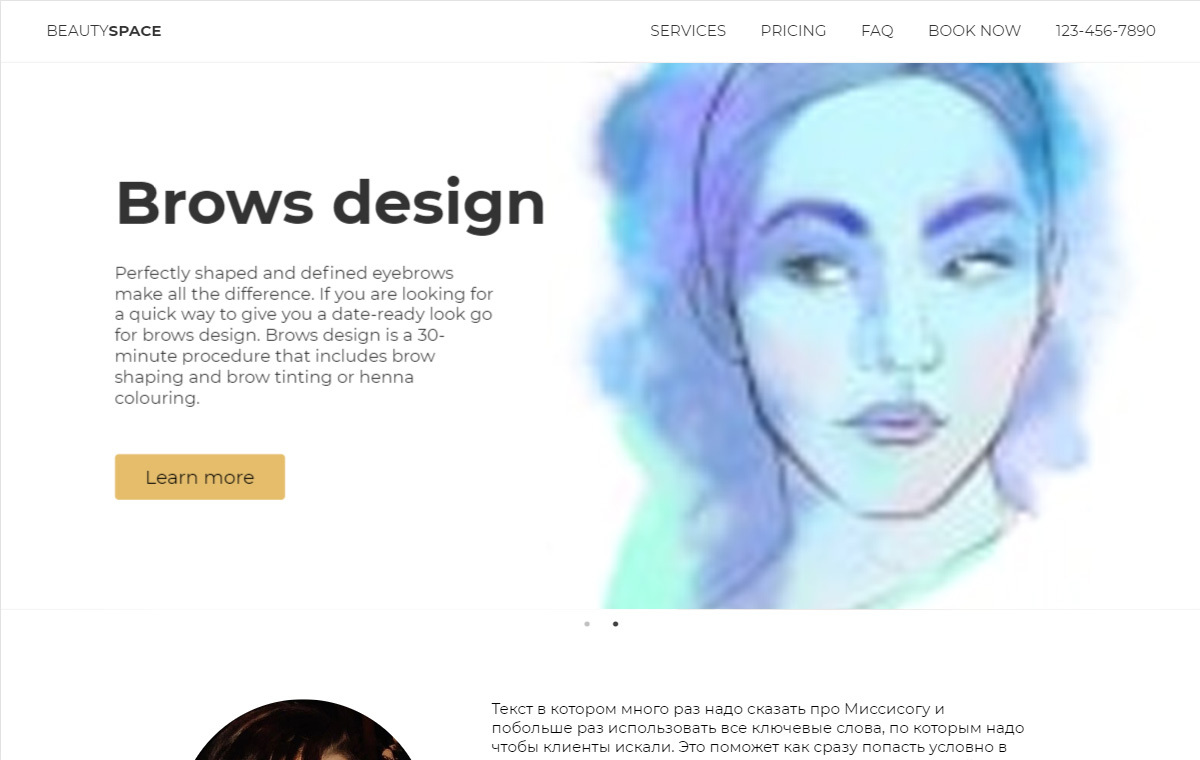Go to the SERVICES menu item
The image size is (1200, 760).
point(688,31)
